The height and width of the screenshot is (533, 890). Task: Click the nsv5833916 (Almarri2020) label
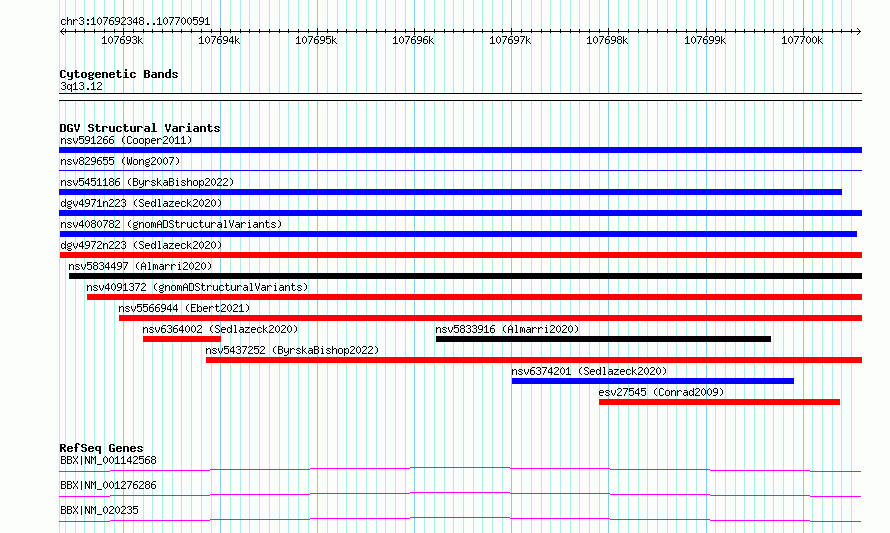pyautogui.click(x=507, y=329)
